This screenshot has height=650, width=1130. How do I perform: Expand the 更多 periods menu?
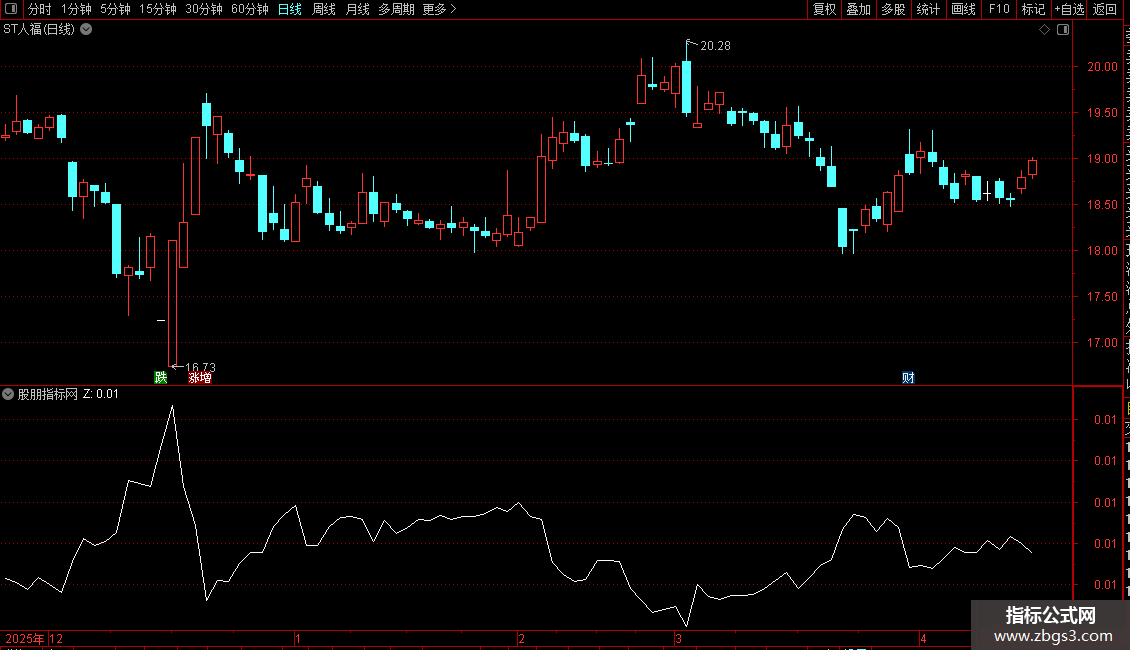tap(440, 9)
